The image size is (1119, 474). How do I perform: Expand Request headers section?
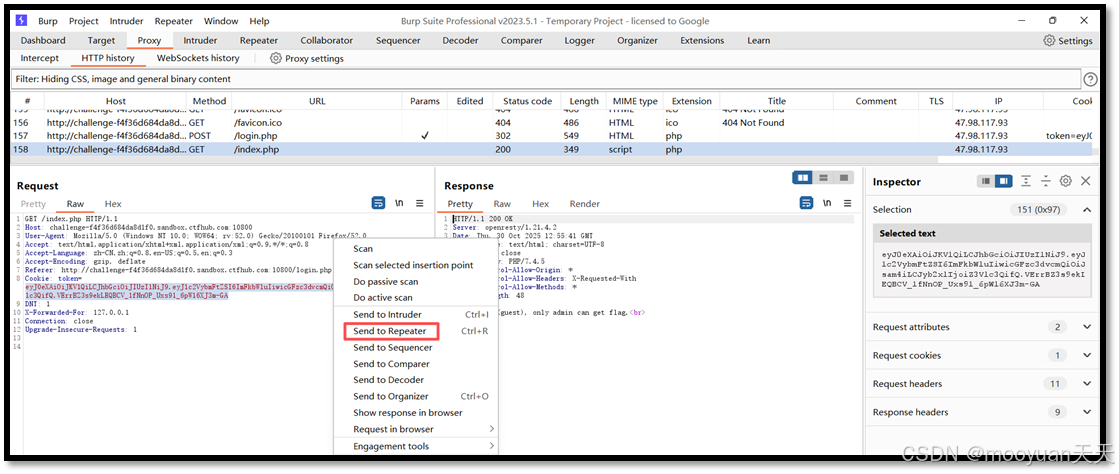(x=1087, y=384)
